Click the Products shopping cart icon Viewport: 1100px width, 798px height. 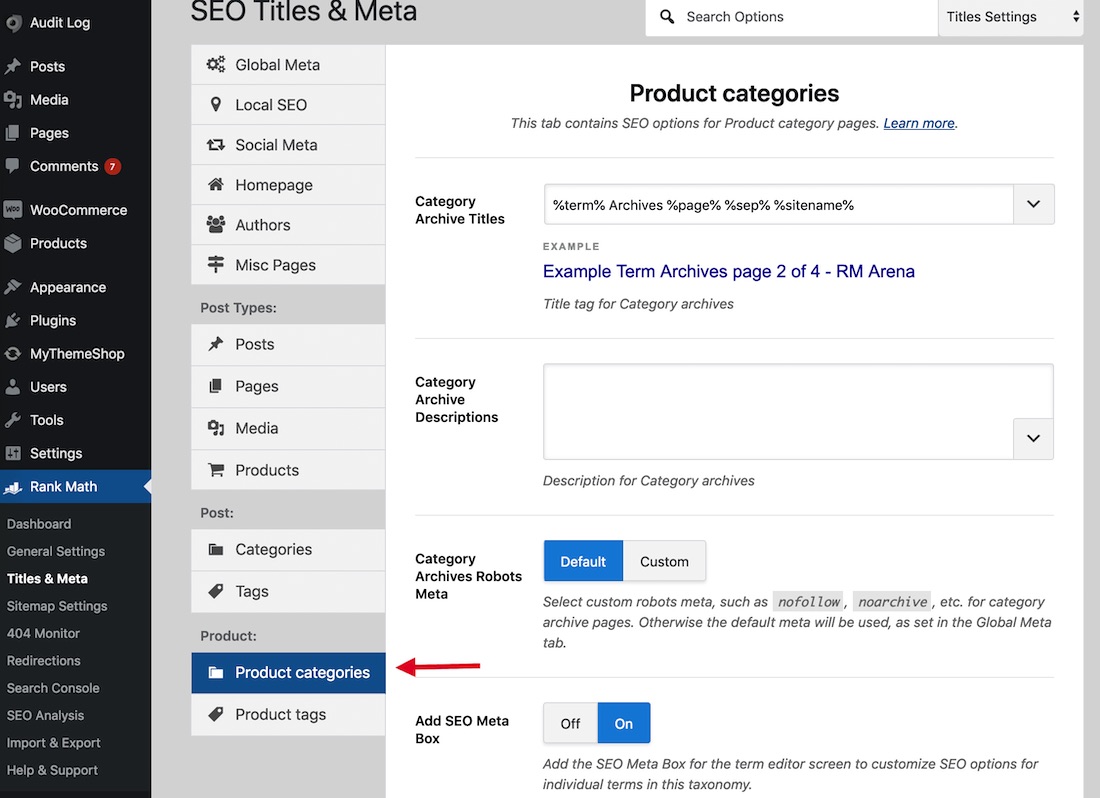(x=216, y=470)
